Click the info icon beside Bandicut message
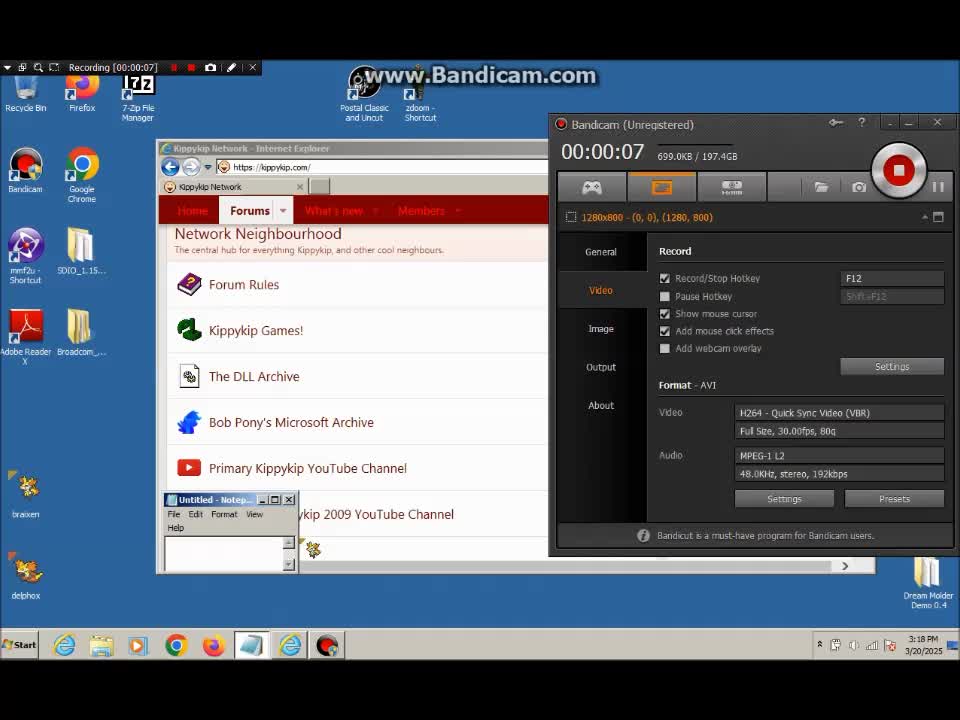Viewport: 960px width, 720px height. coord(643,535)
